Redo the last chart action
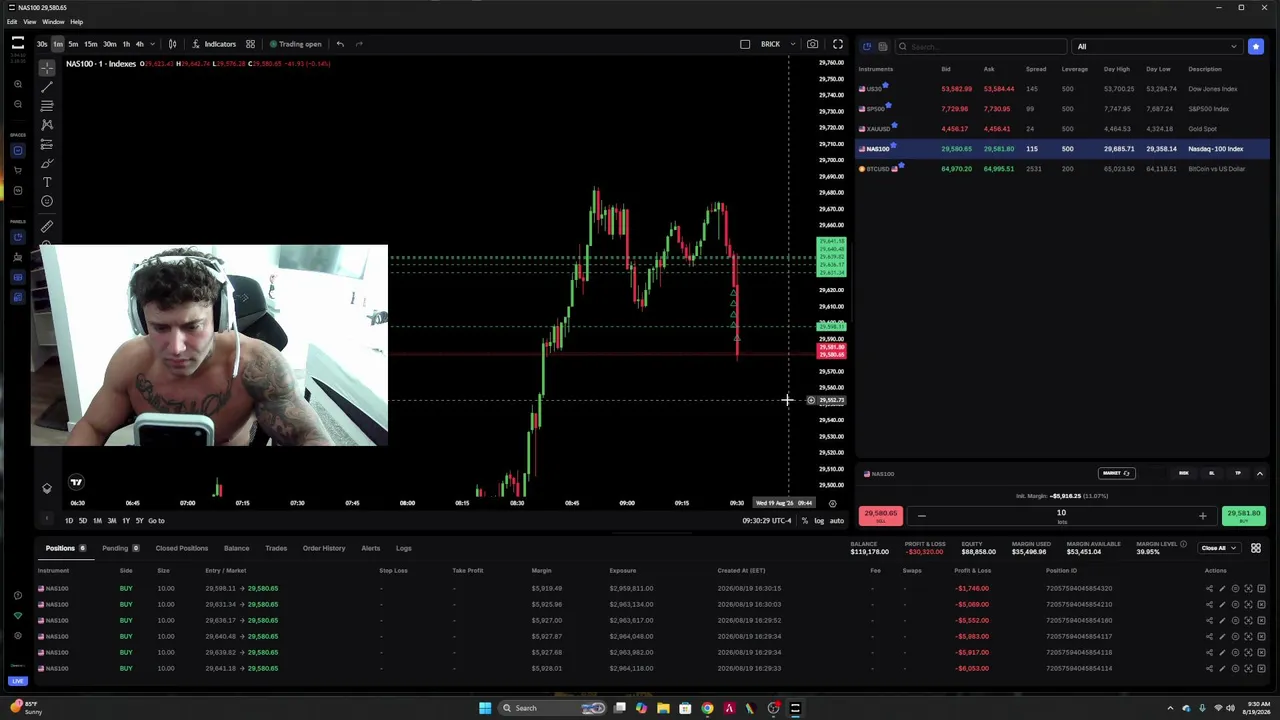Image resolution: width=1280 pixels, height=720 pixels. click(359, 44)
